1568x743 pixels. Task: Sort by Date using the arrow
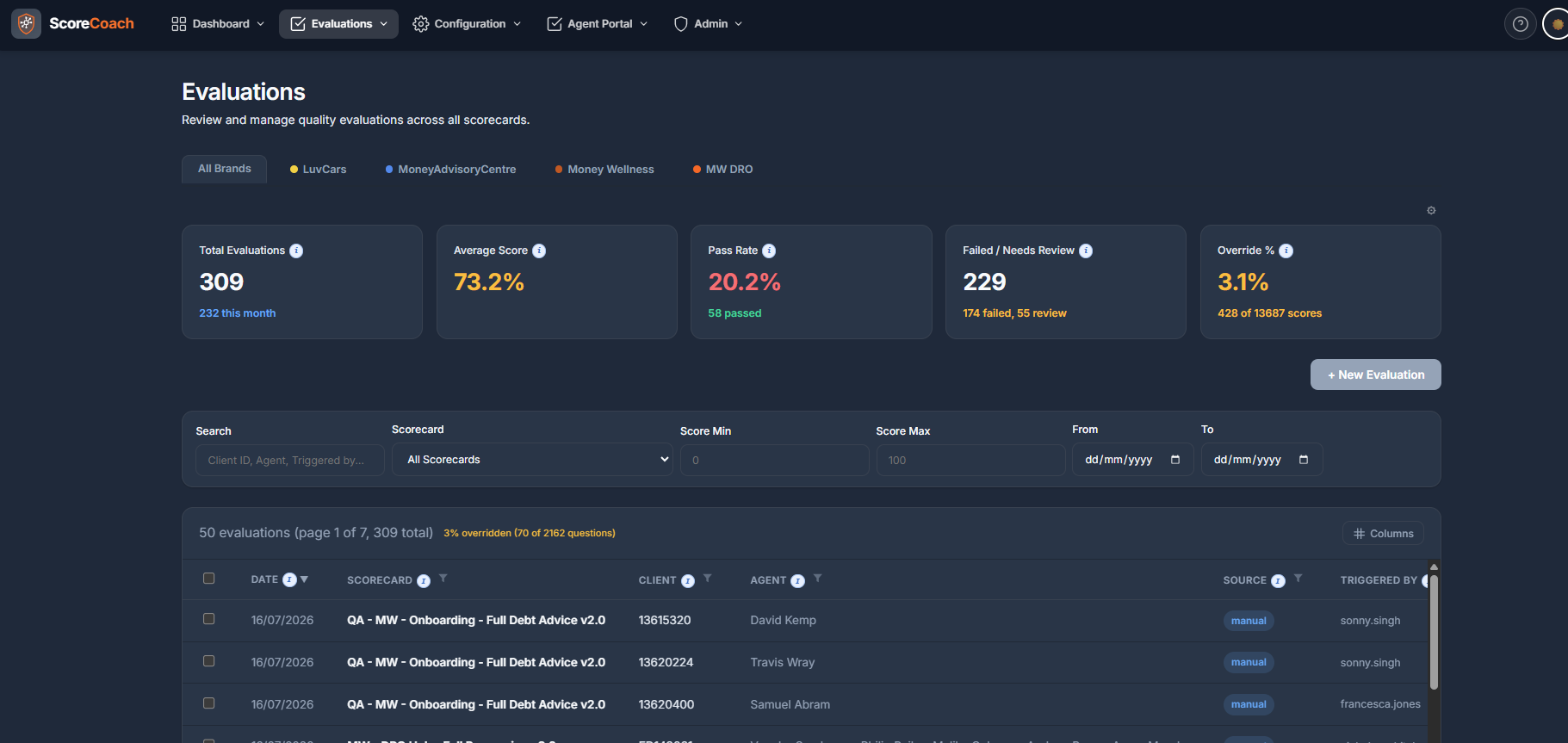[304, 579]
